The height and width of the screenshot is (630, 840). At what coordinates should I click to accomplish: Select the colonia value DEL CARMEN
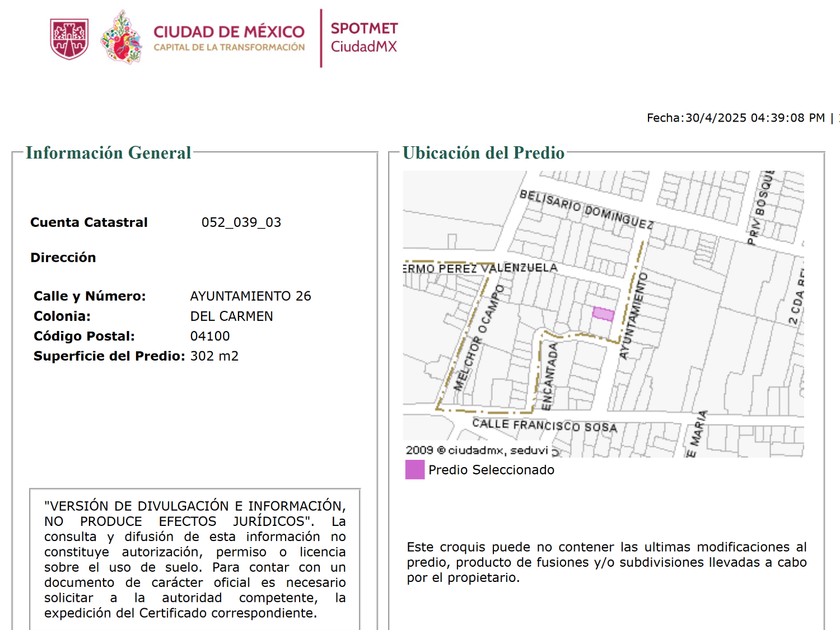coord(231,317)
